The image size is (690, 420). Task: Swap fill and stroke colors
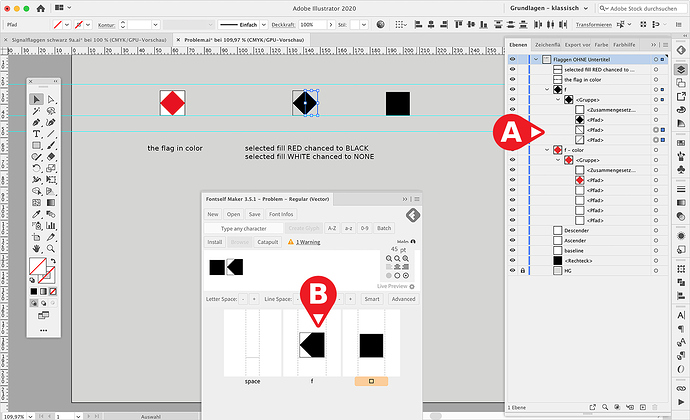tap(53, 261)
